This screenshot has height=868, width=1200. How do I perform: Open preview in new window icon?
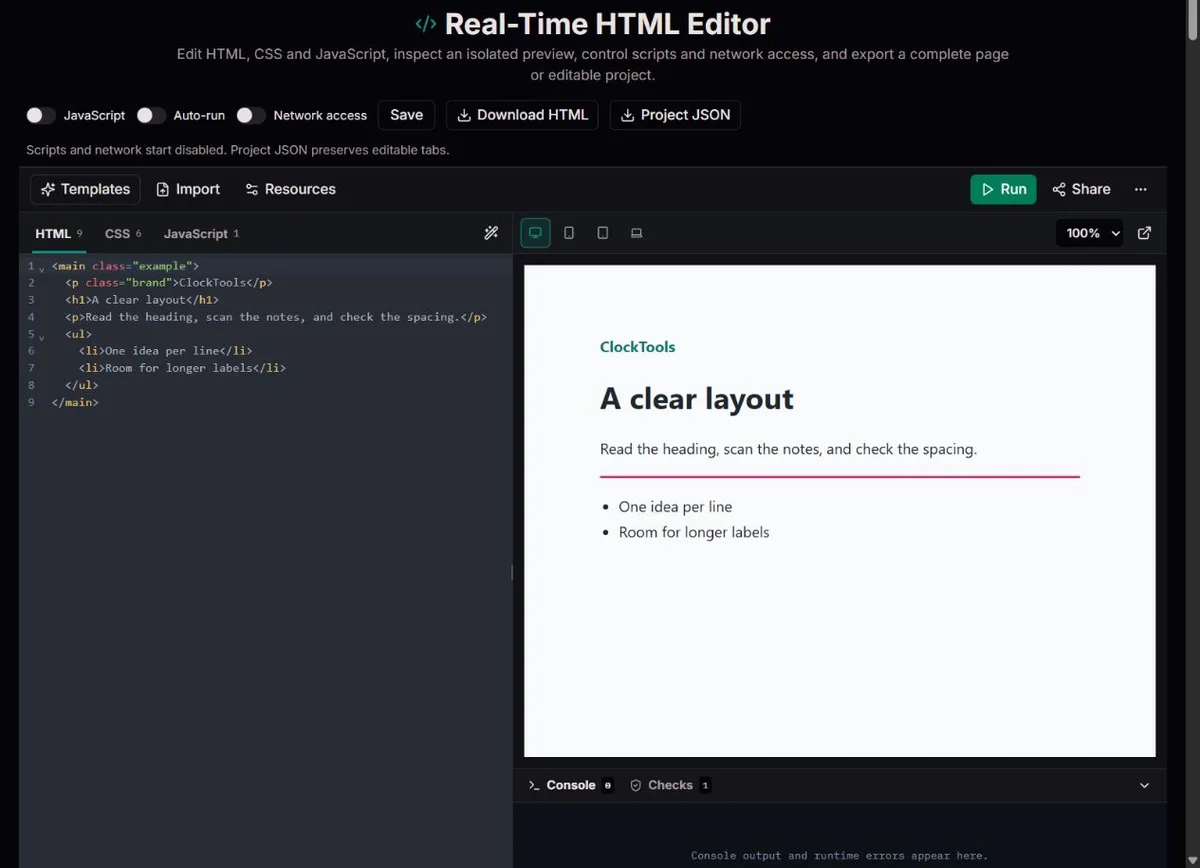point(1145,233)
